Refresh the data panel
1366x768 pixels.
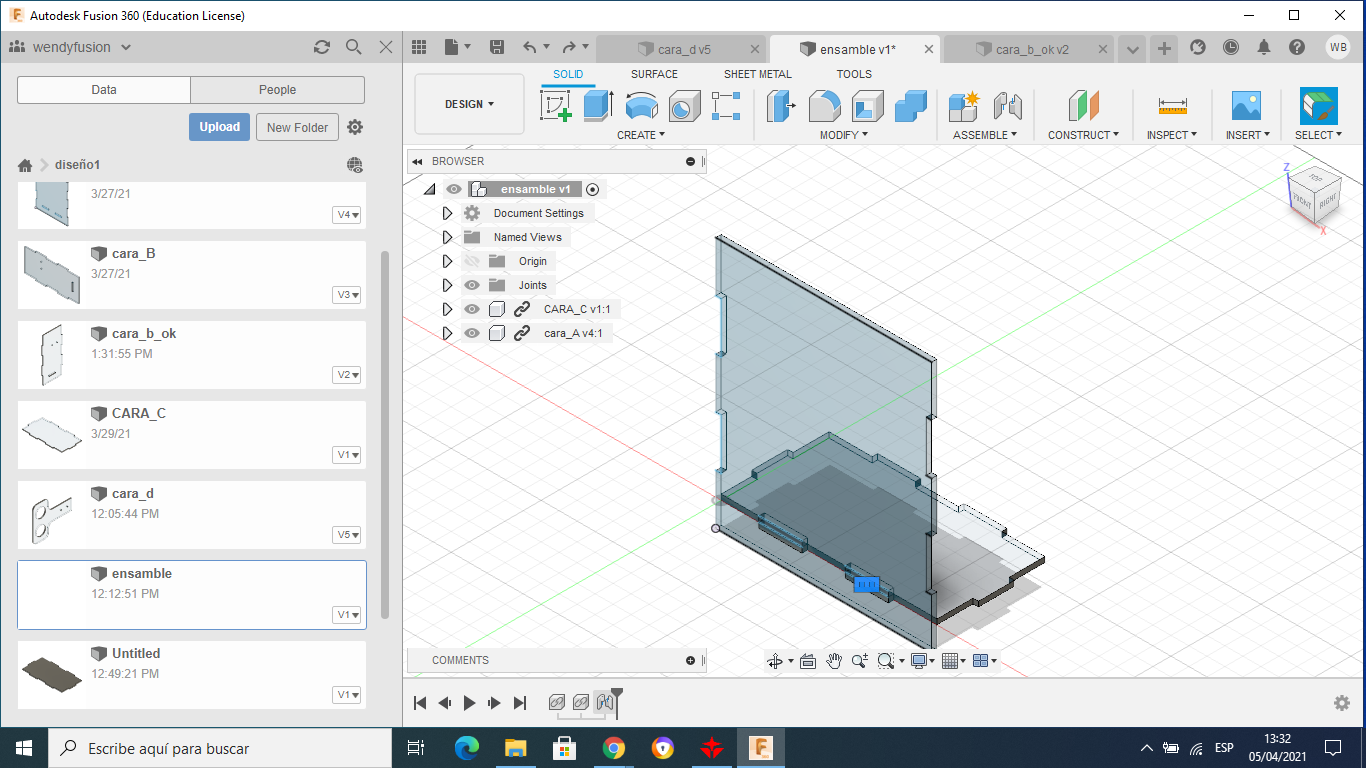(321, 47)
